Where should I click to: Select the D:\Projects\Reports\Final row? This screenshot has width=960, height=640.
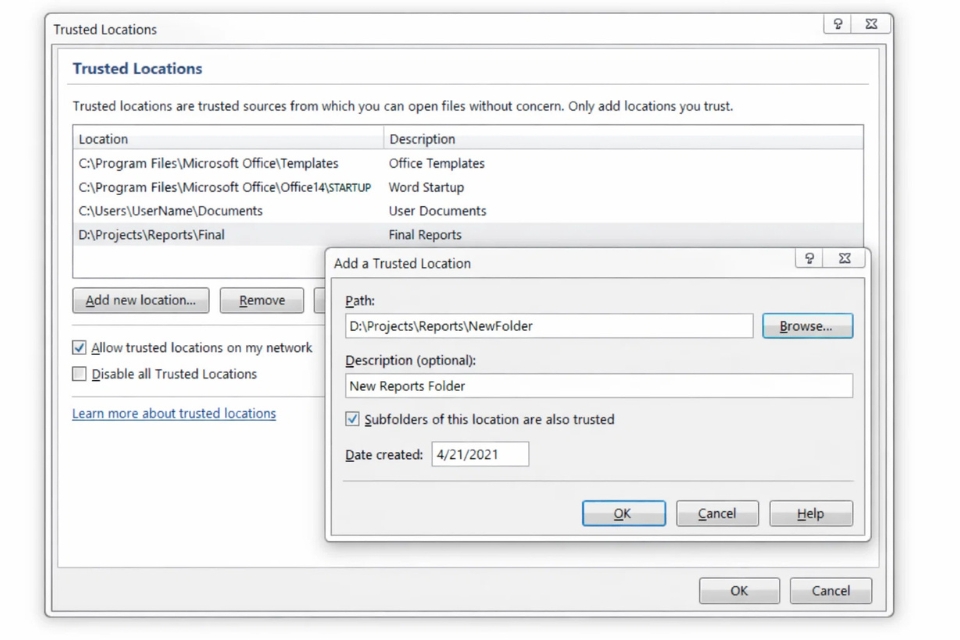152,235
